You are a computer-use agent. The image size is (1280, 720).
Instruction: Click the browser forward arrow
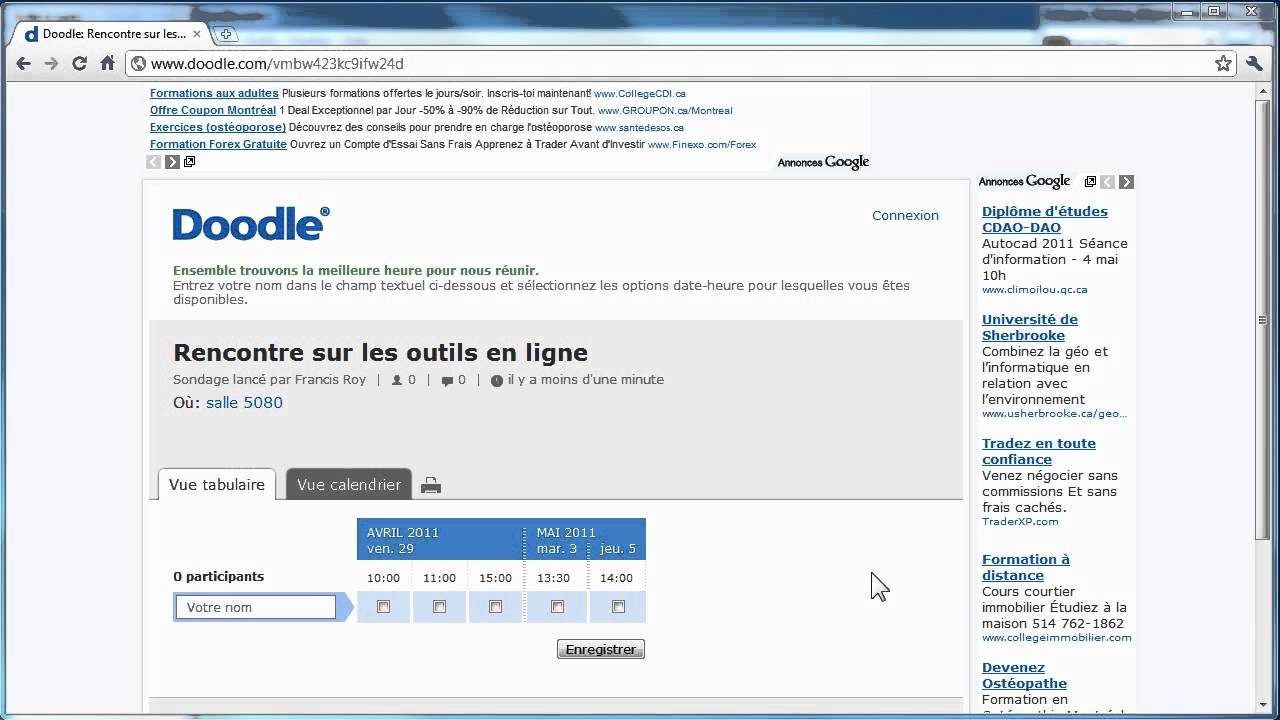(x=51, y=63)
